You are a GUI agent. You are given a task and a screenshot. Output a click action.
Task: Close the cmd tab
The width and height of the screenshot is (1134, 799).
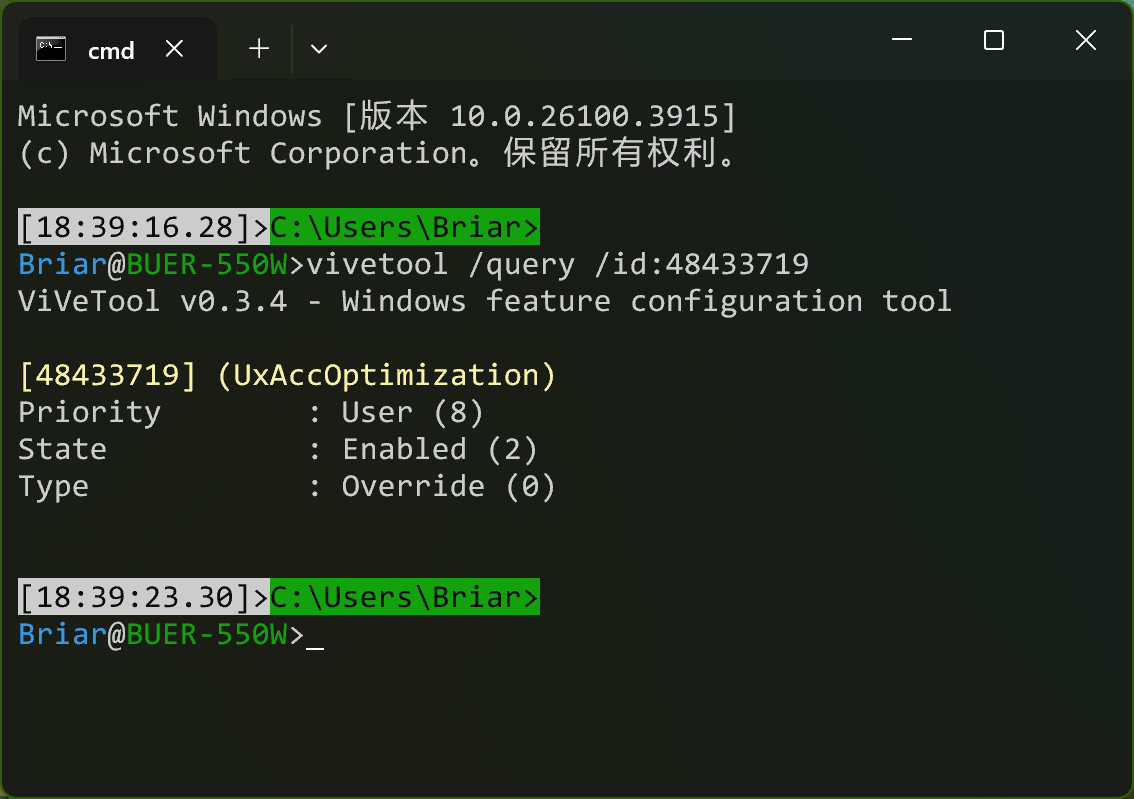174,49
